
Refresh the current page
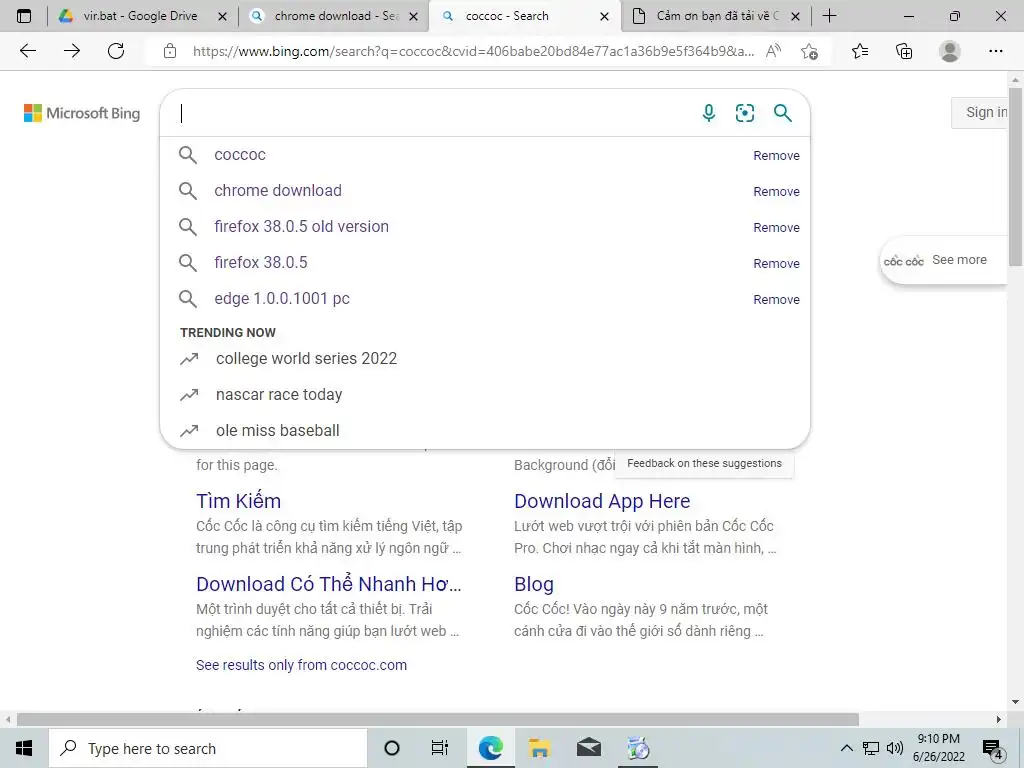coord(116,51)
